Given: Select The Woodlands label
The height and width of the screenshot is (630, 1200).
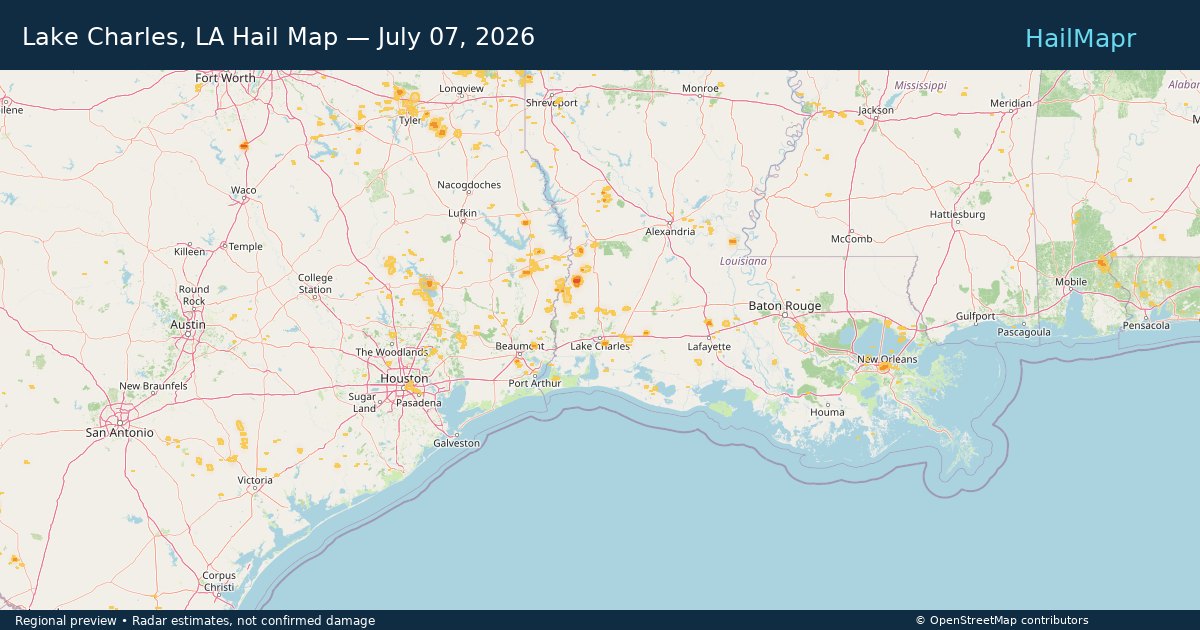Looking at the screenshot, I should click(x=392, y=352).
